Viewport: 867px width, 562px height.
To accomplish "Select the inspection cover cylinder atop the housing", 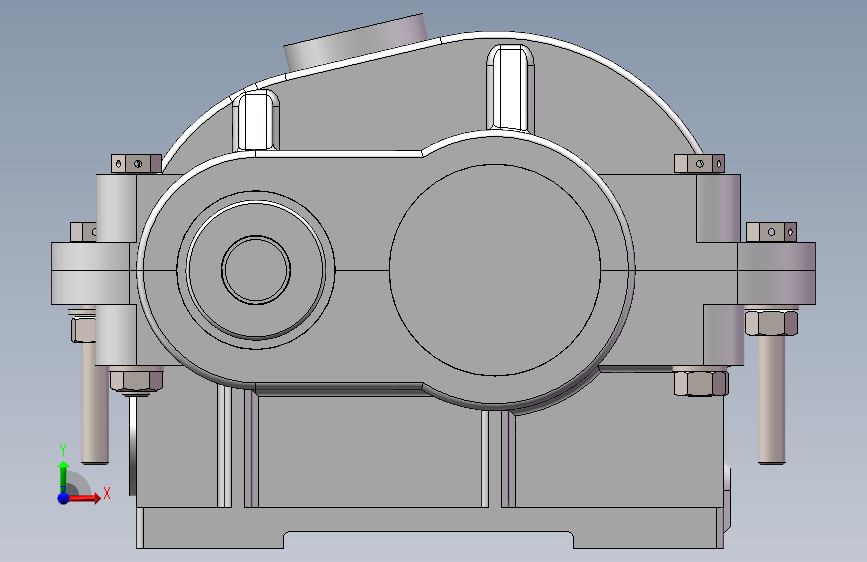I will pyautogui.click(x=357, y=43).
